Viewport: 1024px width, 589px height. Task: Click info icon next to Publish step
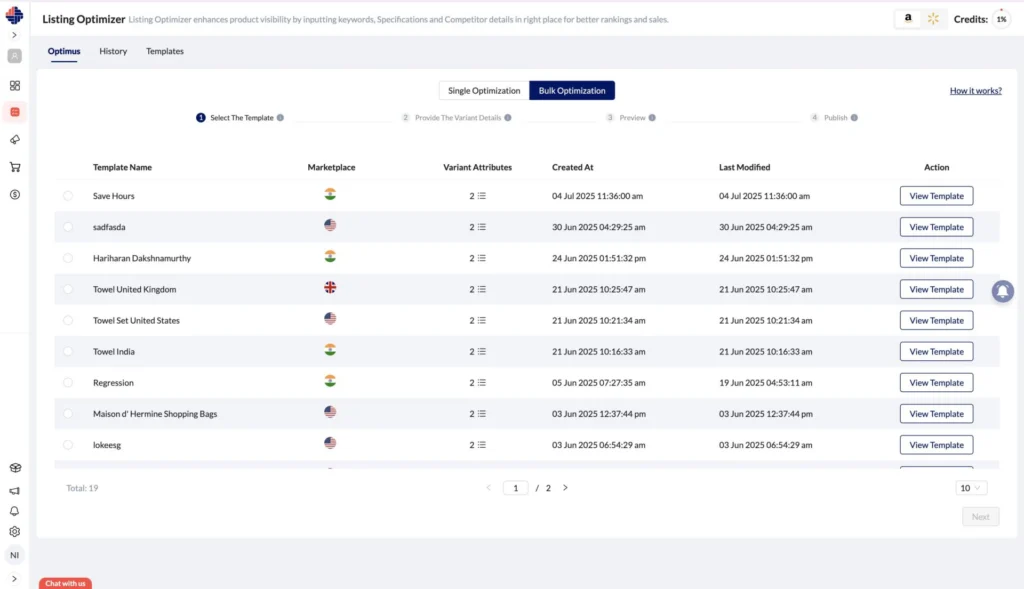point(854,118)
